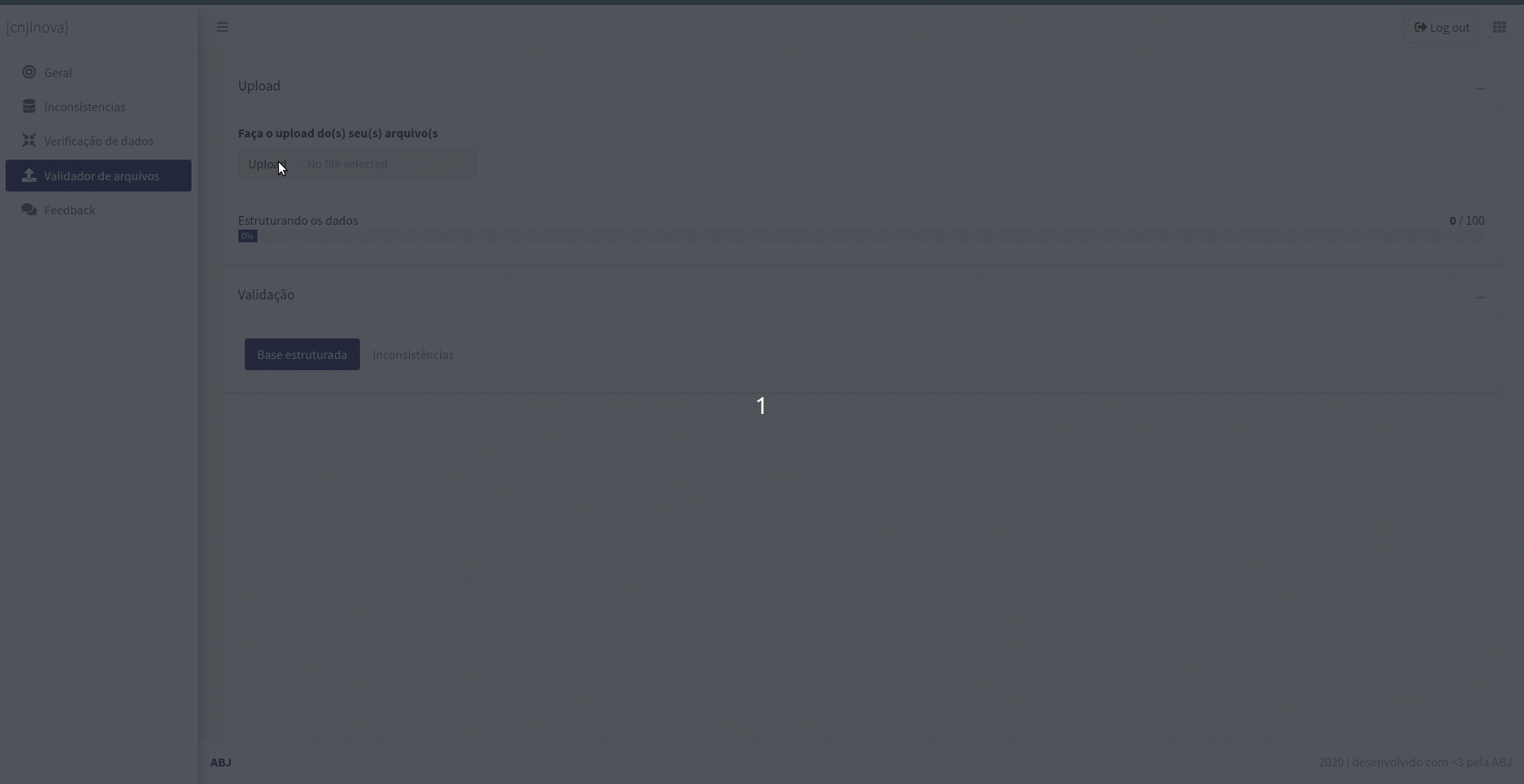
Task: Click the Upload file browse button
Action: [267, 164]
